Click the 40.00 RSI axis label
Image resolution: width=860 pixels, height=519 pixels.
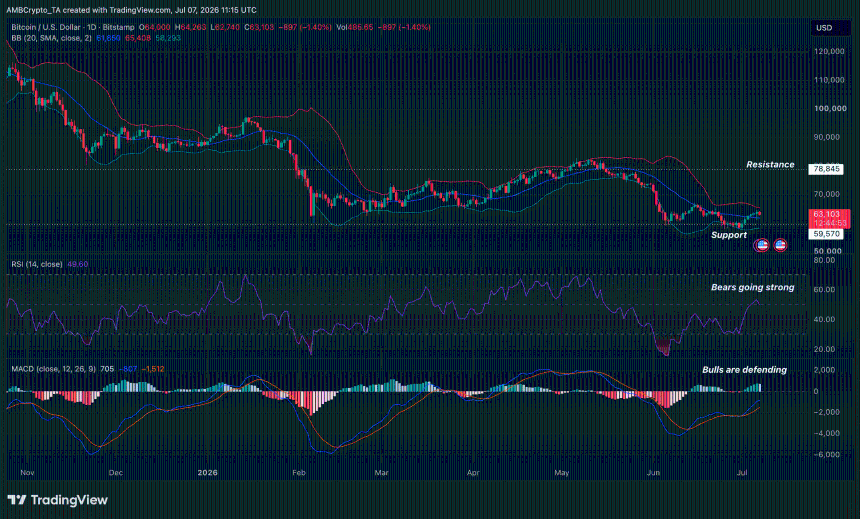click(825, 319)
